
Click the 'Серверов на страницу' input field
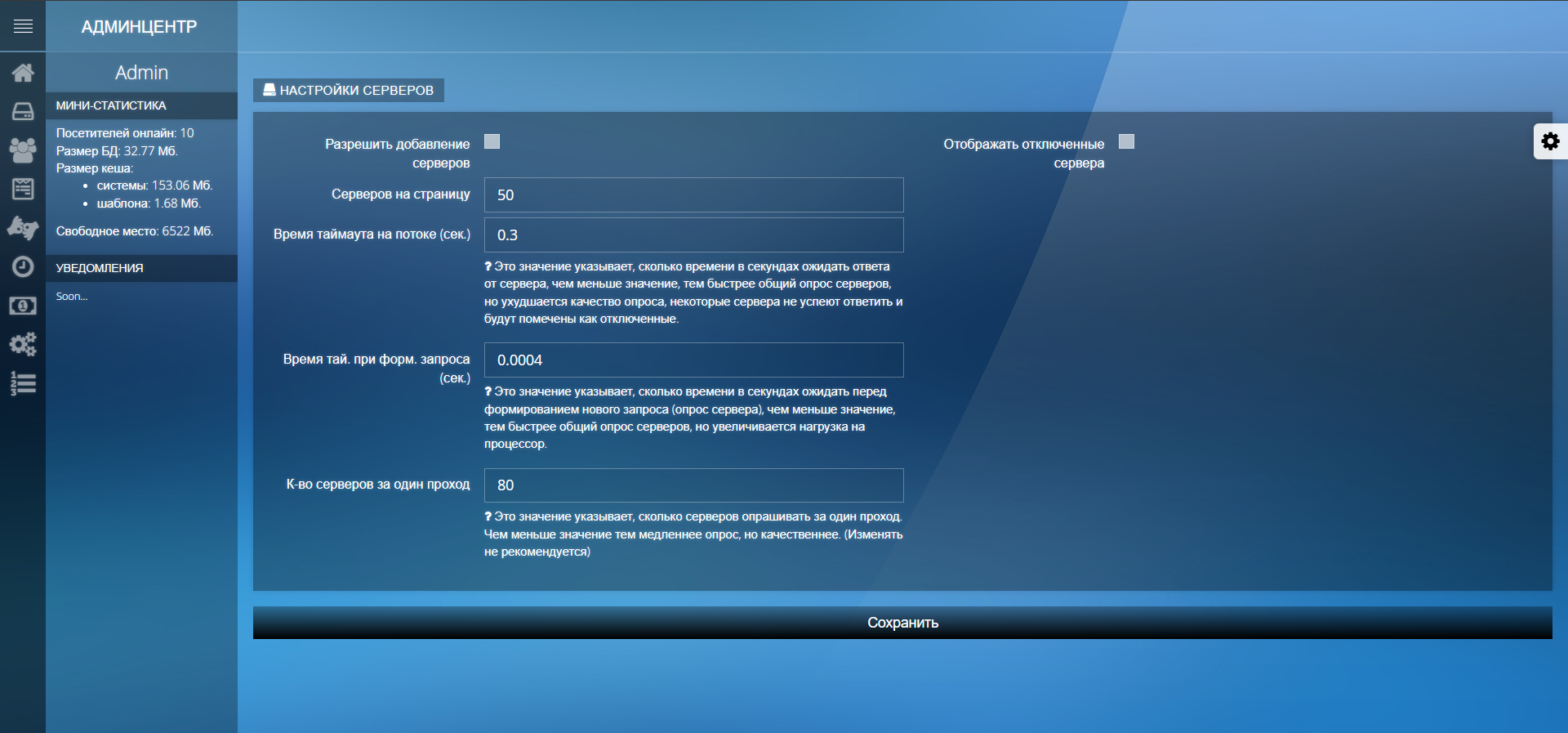click(693, 195)
